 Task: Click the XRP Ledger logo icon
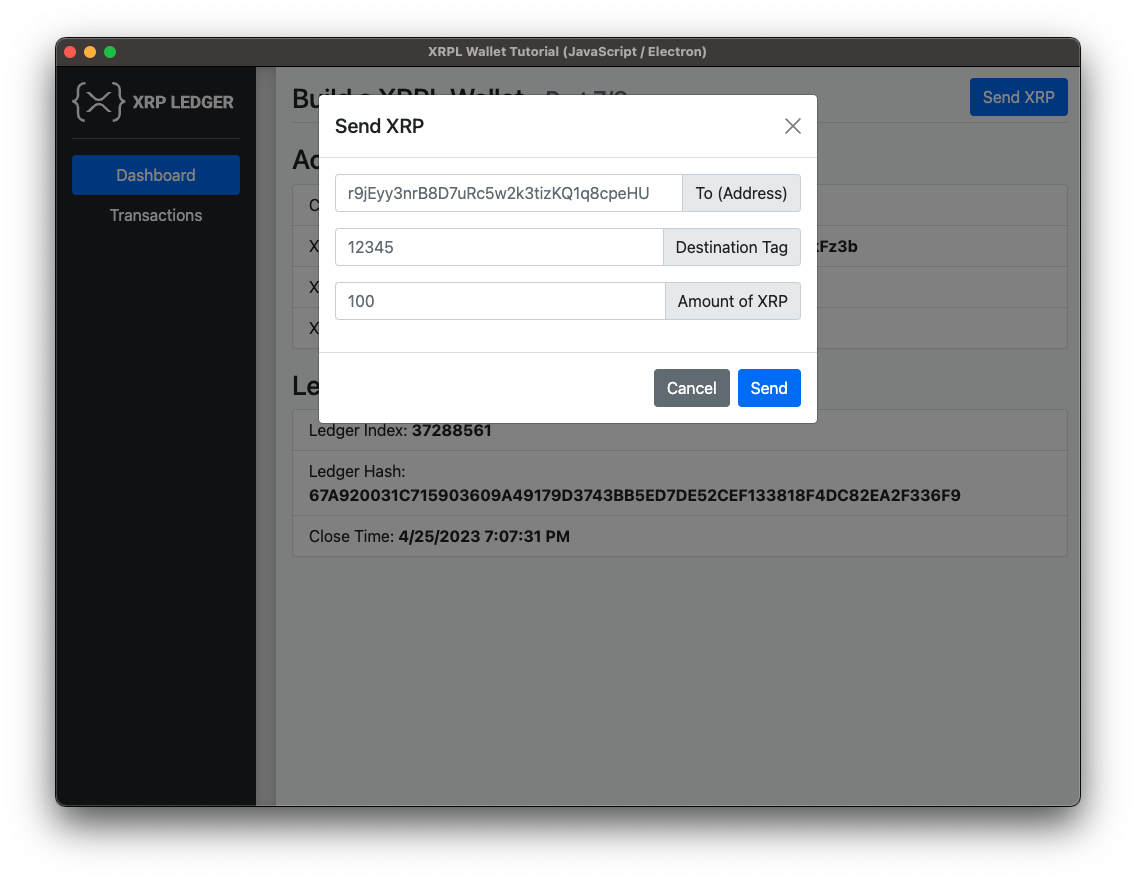tap(96, 101)
